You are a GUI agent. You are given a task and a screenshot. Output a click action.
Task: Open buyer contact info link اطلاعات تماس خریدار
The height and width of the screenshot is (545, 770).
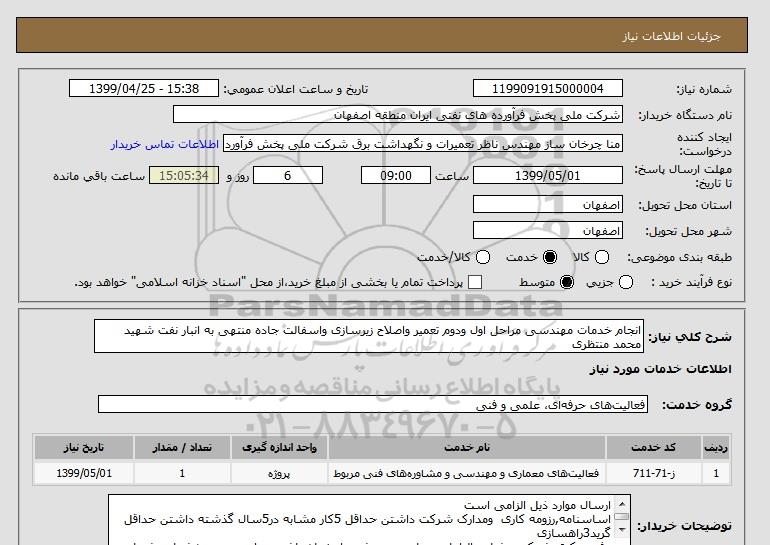pyautogui.click(x=165, y=144)
